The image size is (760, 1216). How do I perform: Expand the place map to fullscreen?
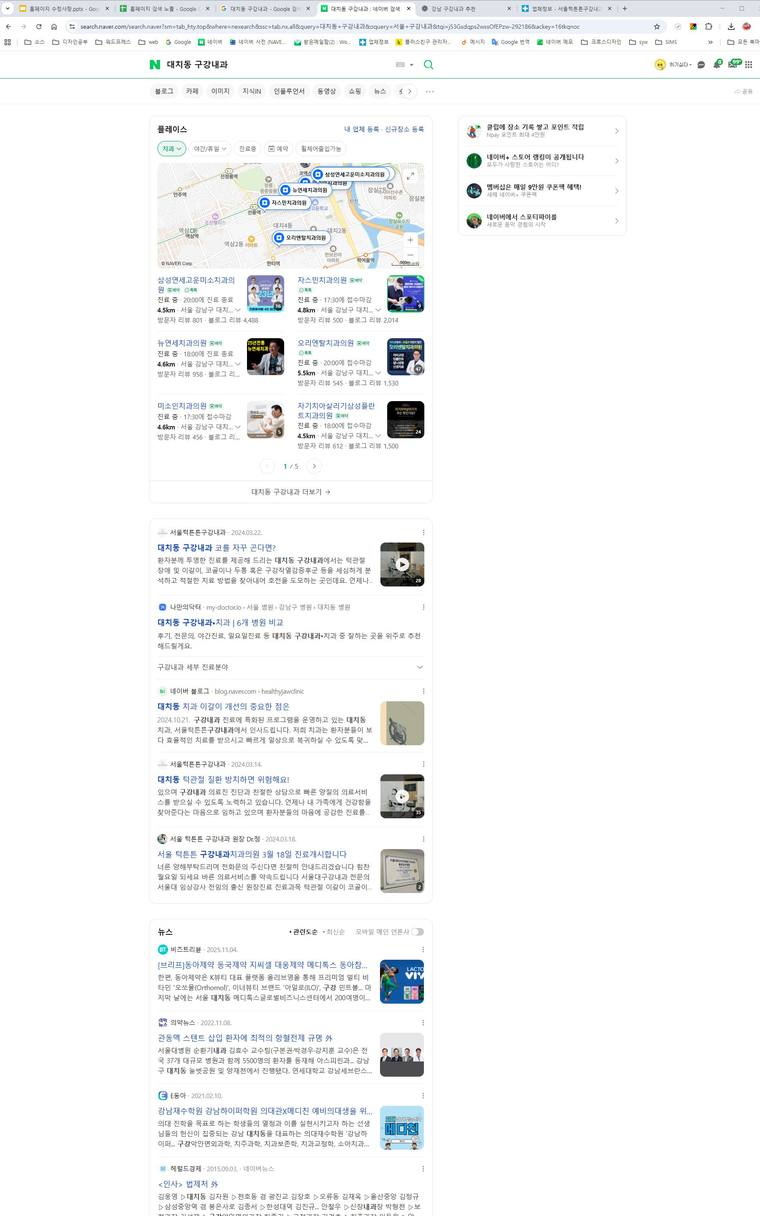pos(410,176)
